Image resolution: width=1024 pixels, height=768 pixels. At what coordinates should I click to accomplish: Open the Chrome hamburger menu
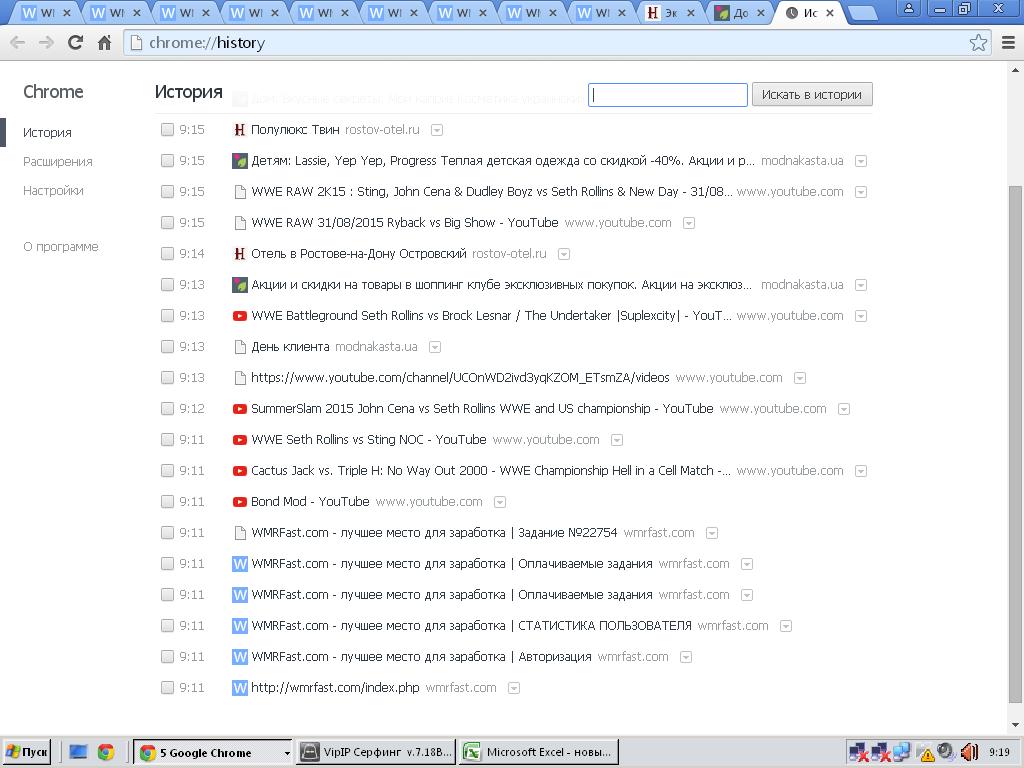click(1008, 42)
